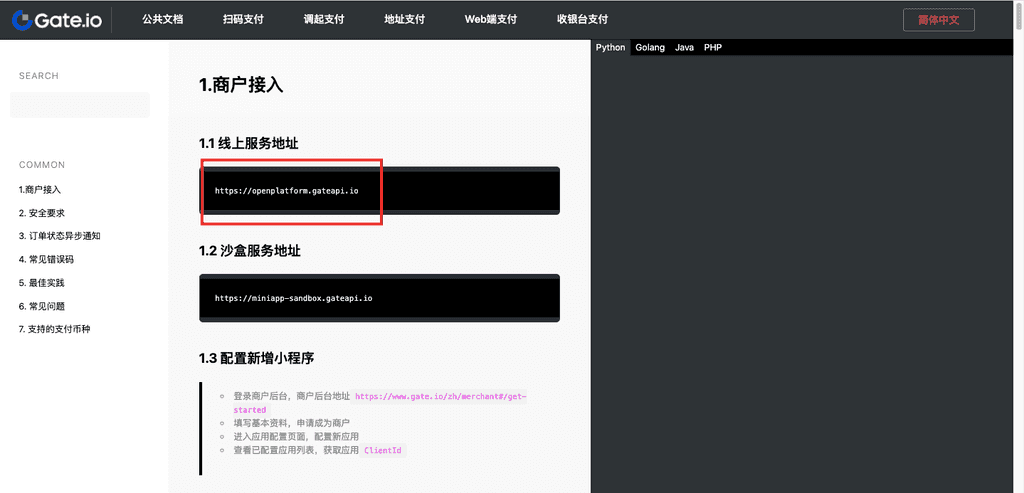This screenshot has height=493, width=1024.
Task: Switch language with 简体中文 button
Action: point(938,19)
